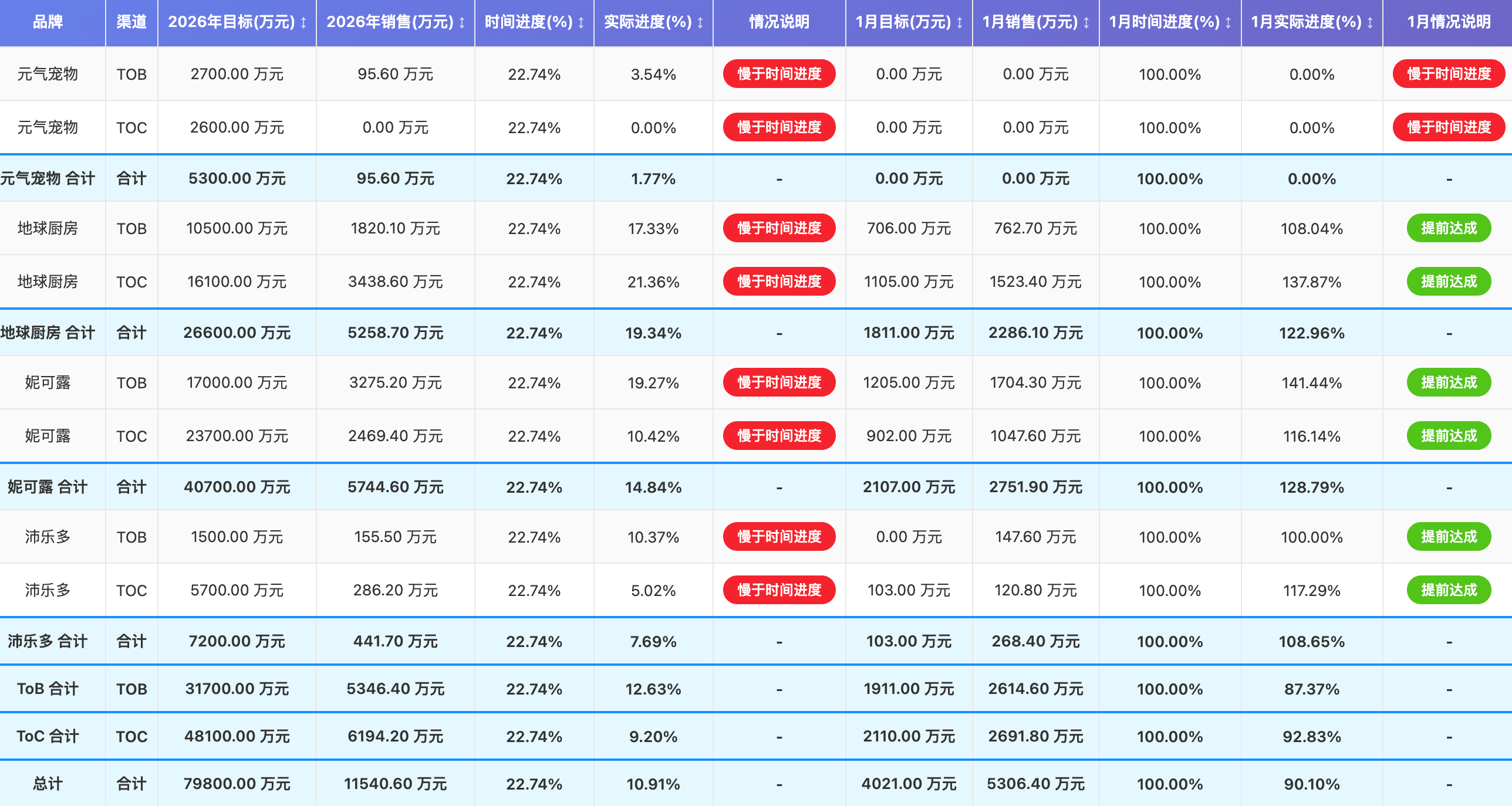Select 慢于时间进度 badge in 妮可露 TOB row
This screenshot has width=1512, height=806.
pos(779,382)
